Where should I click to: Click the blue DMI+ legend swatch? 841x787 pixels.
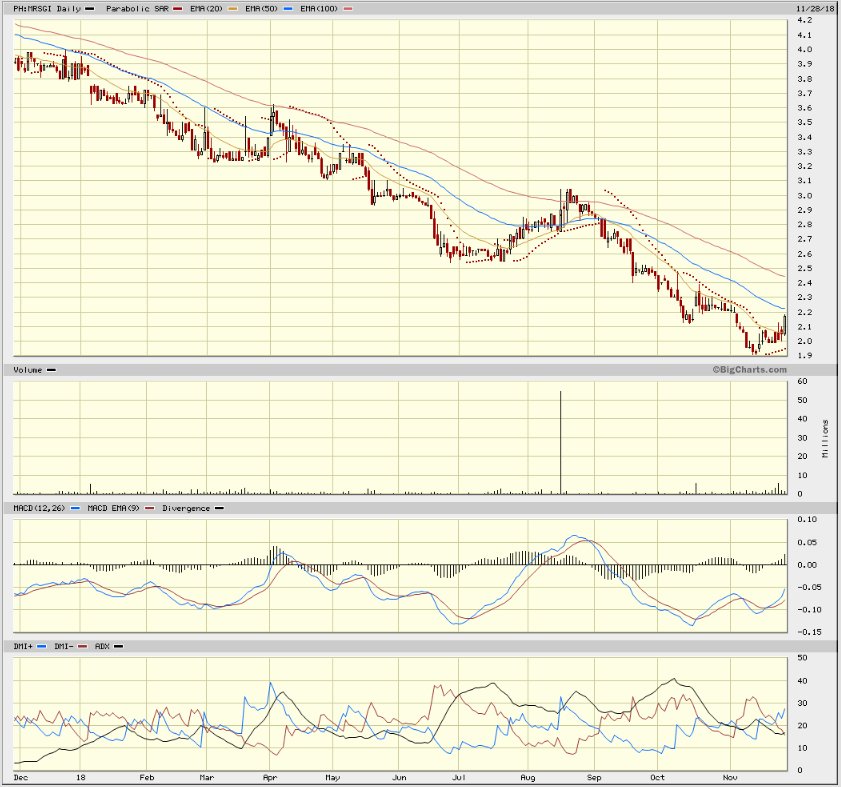(x=42, y=646)
